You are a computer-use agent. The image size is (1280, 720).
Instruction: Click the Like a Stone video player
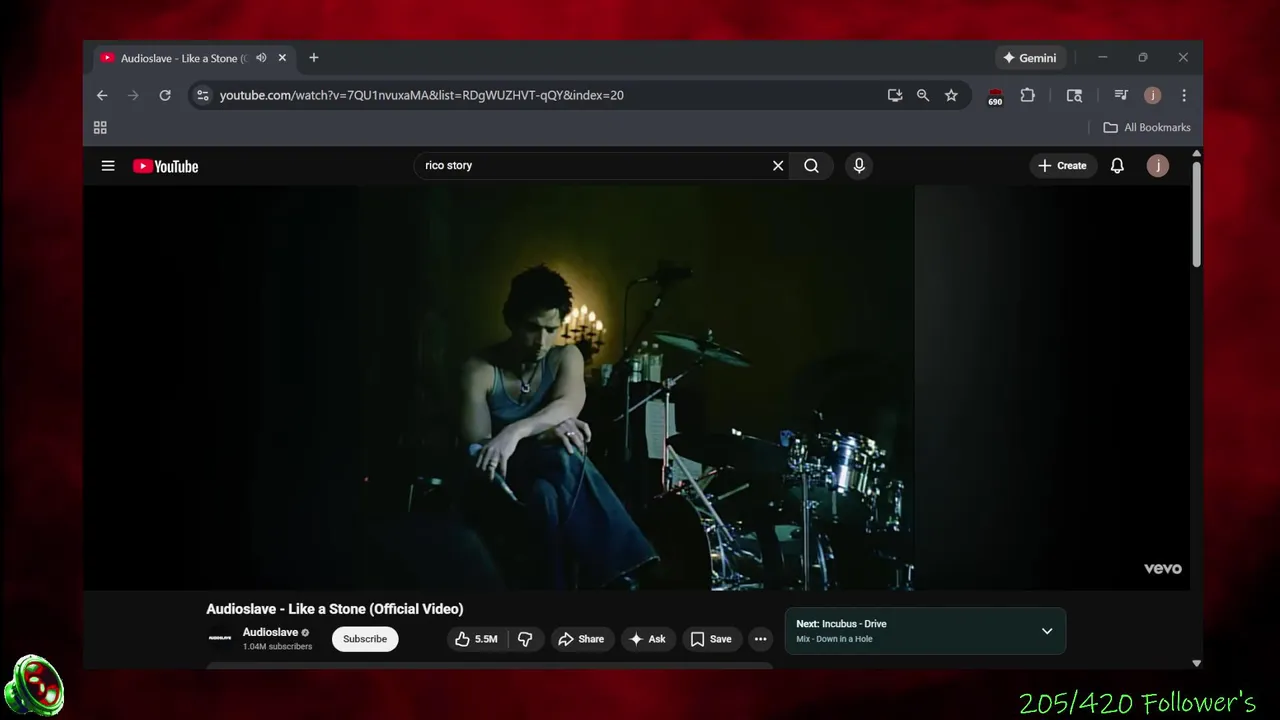coord(636,388)
